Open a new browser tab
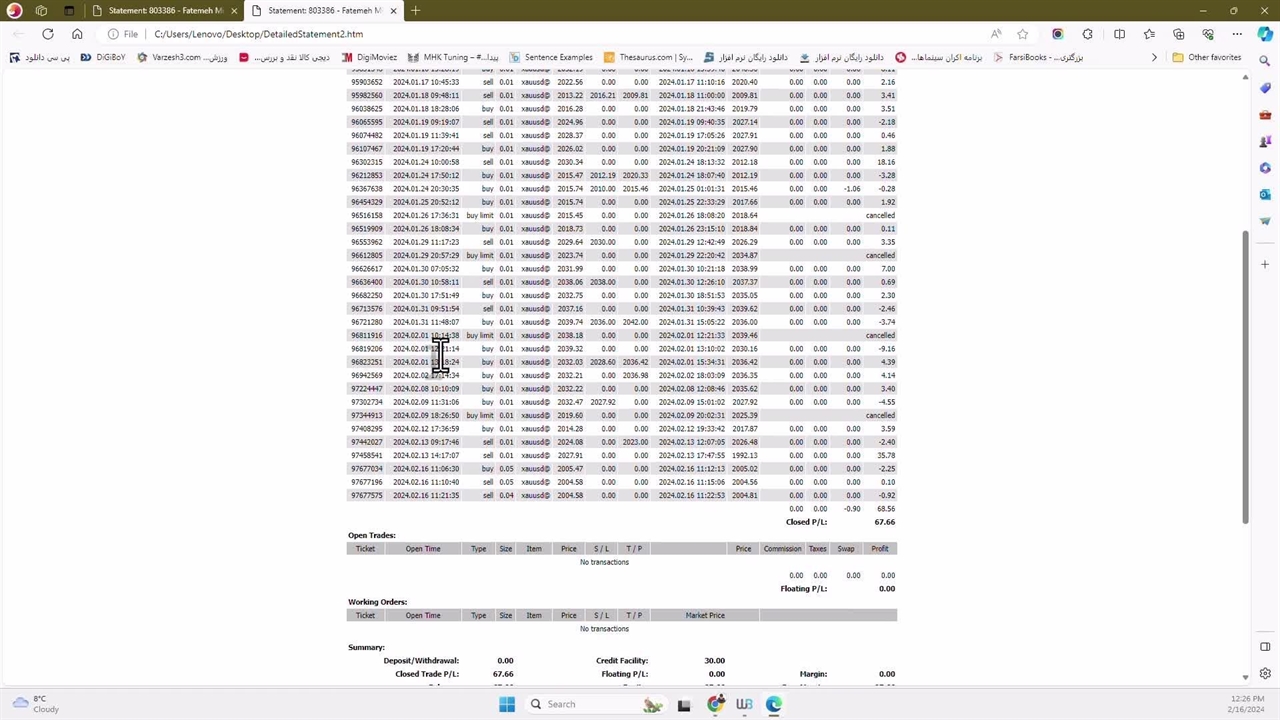This screenshot has height=720, width=1280. pos(415,11)
